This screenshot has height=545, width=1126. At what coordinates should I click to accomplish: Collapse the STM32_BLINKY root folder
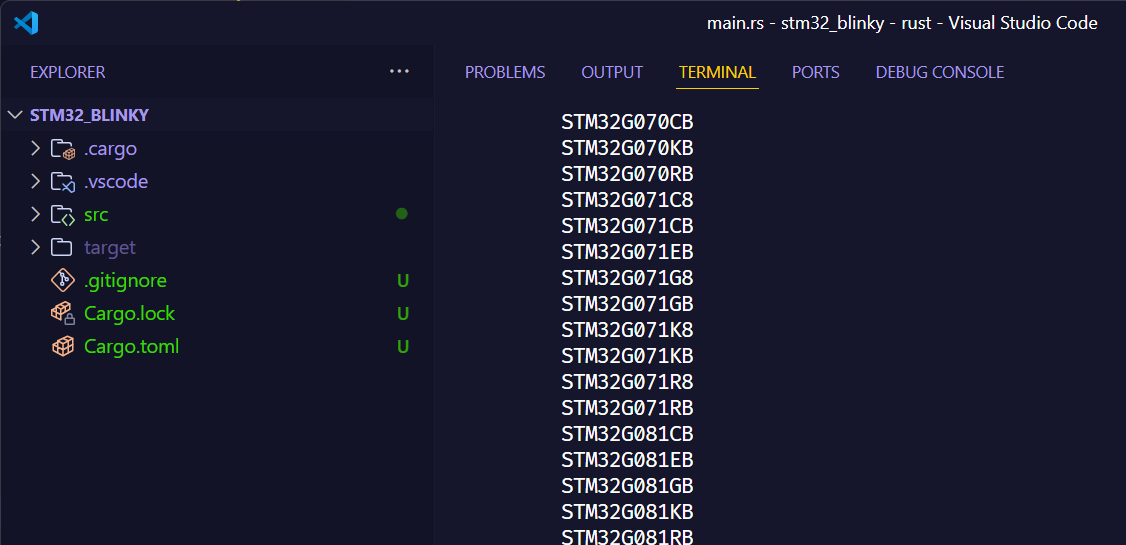pos(15,115)
